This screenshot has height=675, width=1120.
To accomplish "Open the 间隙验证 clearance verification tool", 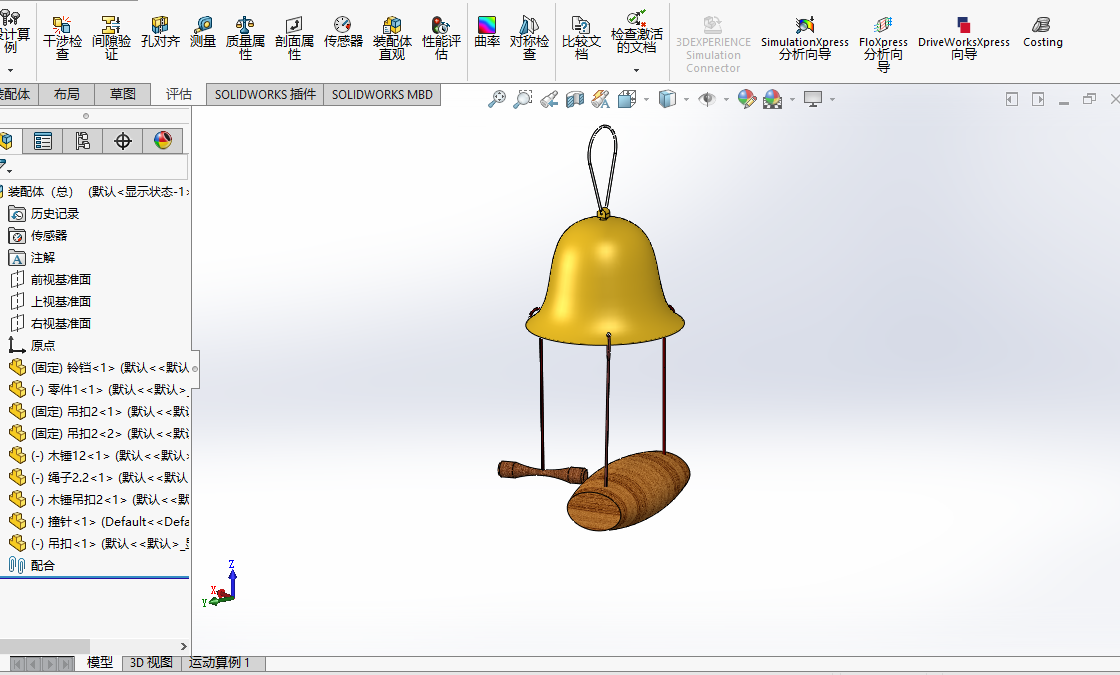I will 111,39.
